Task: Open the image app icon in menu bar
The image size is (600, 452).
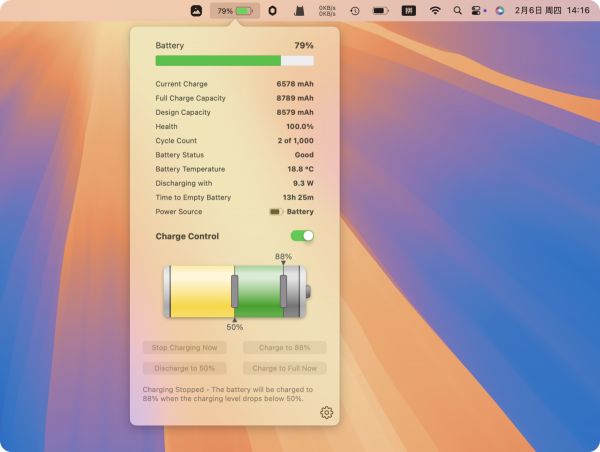Action: tap(197, 11)
